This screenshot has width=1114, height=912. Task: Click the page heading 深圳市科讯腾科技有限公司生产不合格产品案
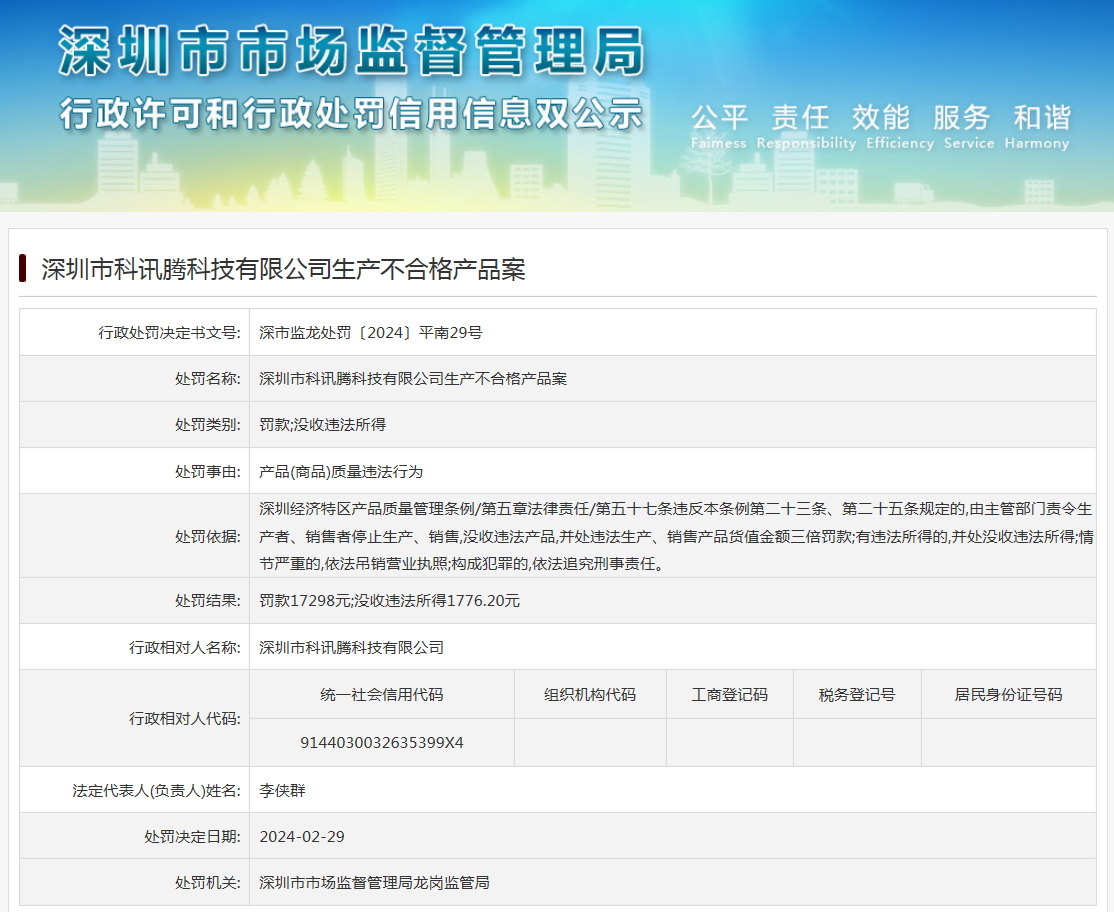coord(283,269)
